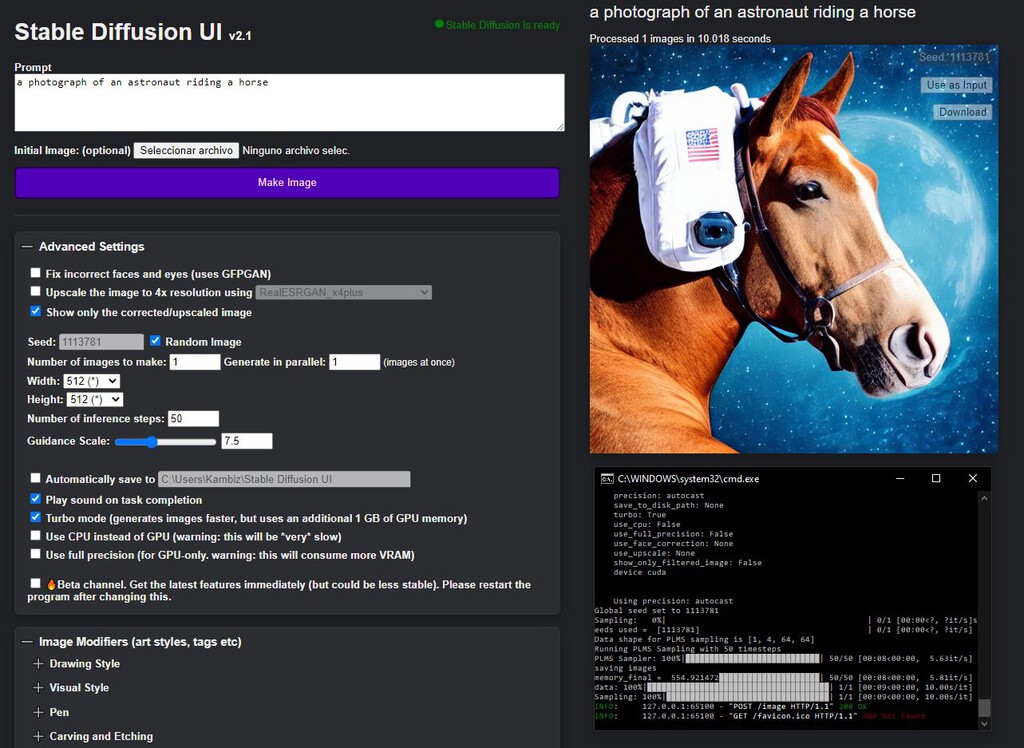Disable Turbo mode checkbox
1024x748 pixels.
(x=36, y=518)
